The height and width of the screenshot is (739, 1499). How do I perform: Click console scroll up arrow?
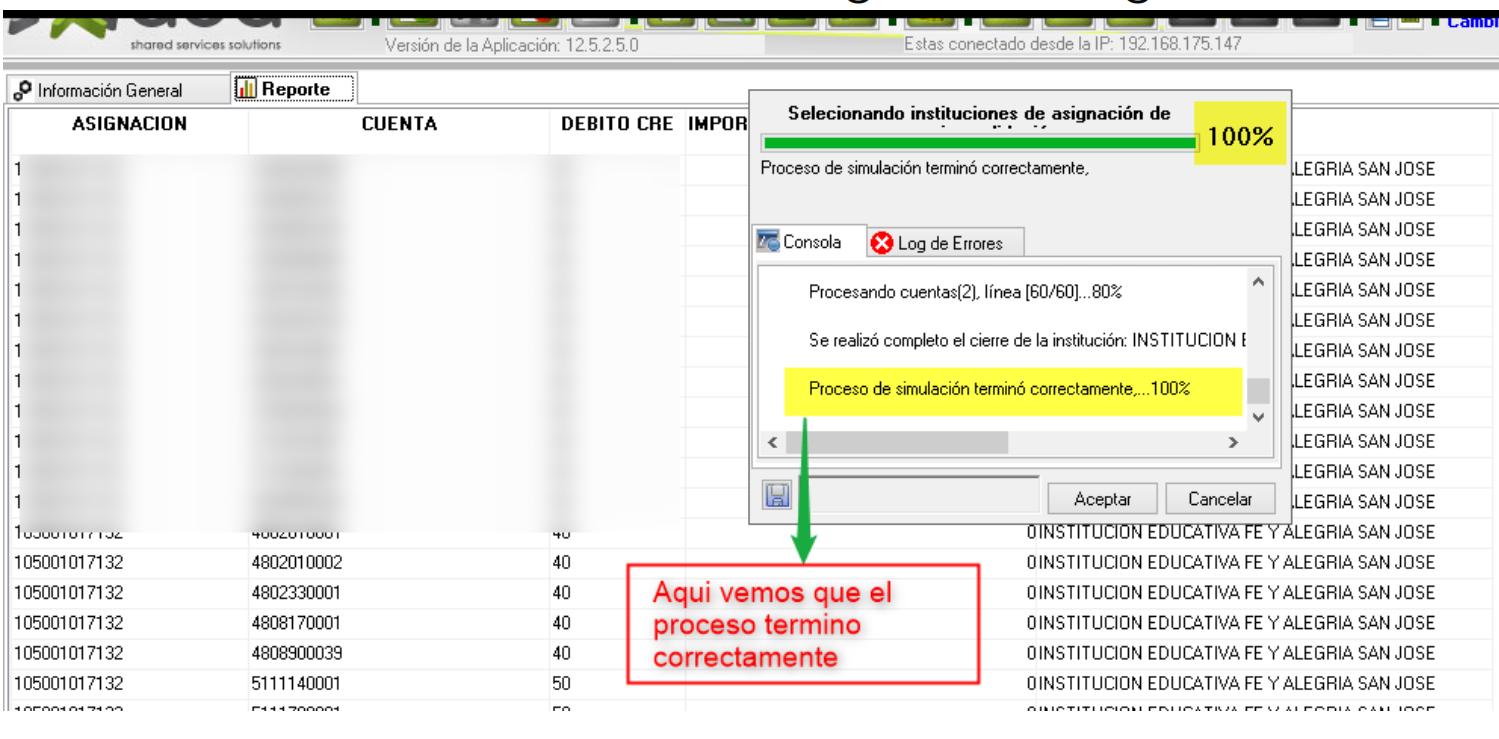(x=1258, y=283)
